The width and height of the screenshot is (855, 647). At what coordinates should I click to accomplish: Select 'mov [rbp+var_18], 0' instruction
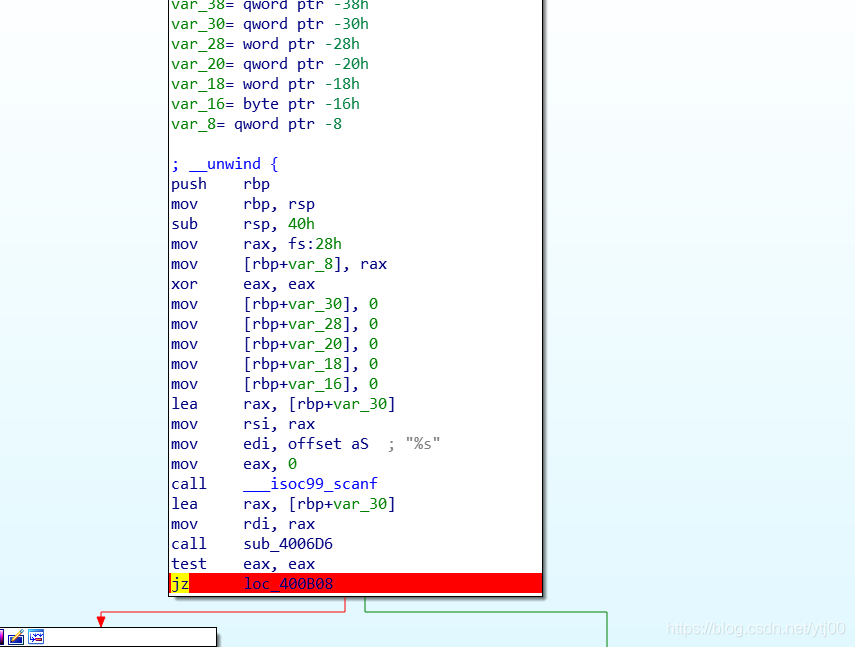(274, 364)
